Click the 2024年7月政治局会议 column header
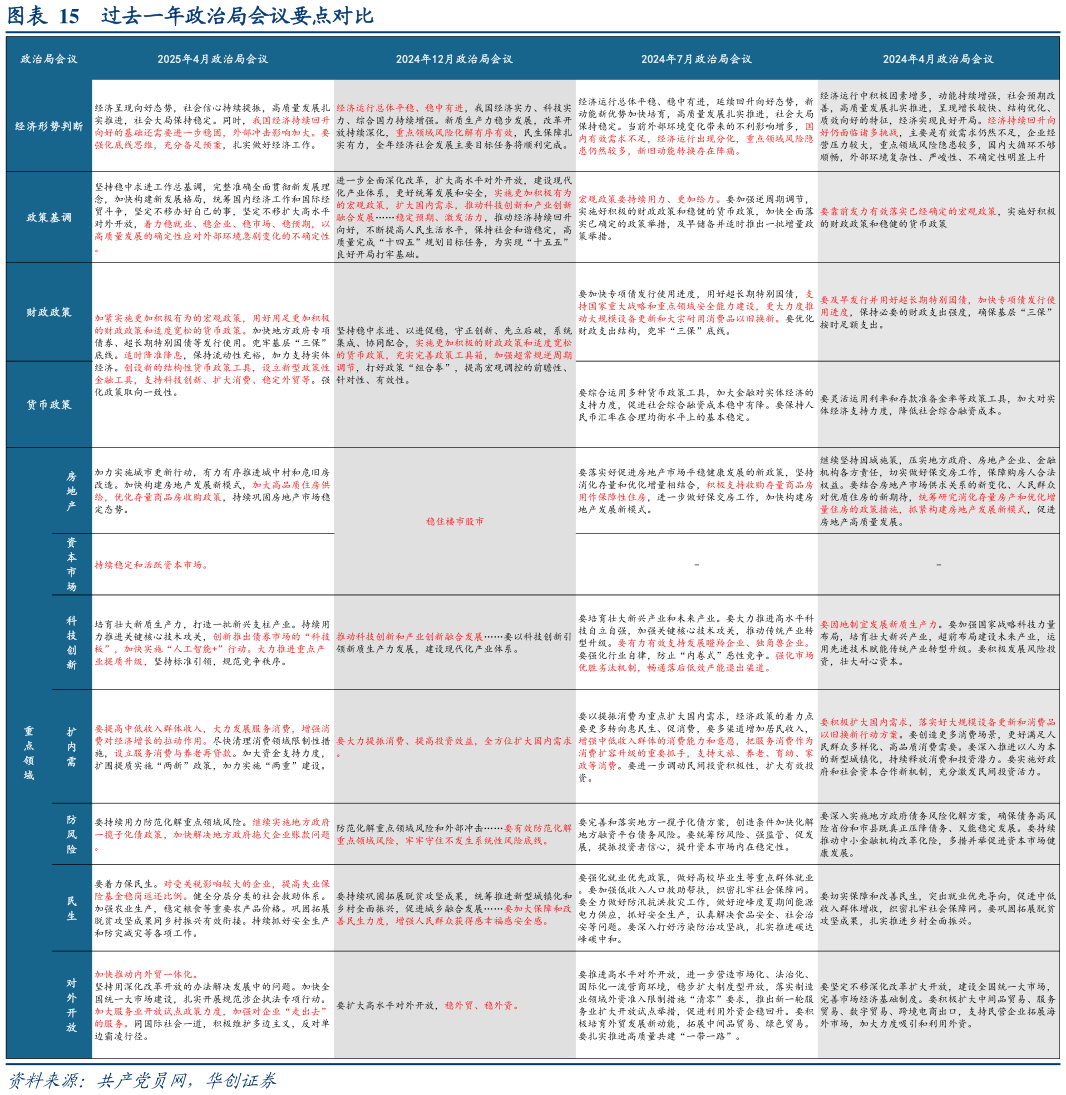 pos(696,59)
